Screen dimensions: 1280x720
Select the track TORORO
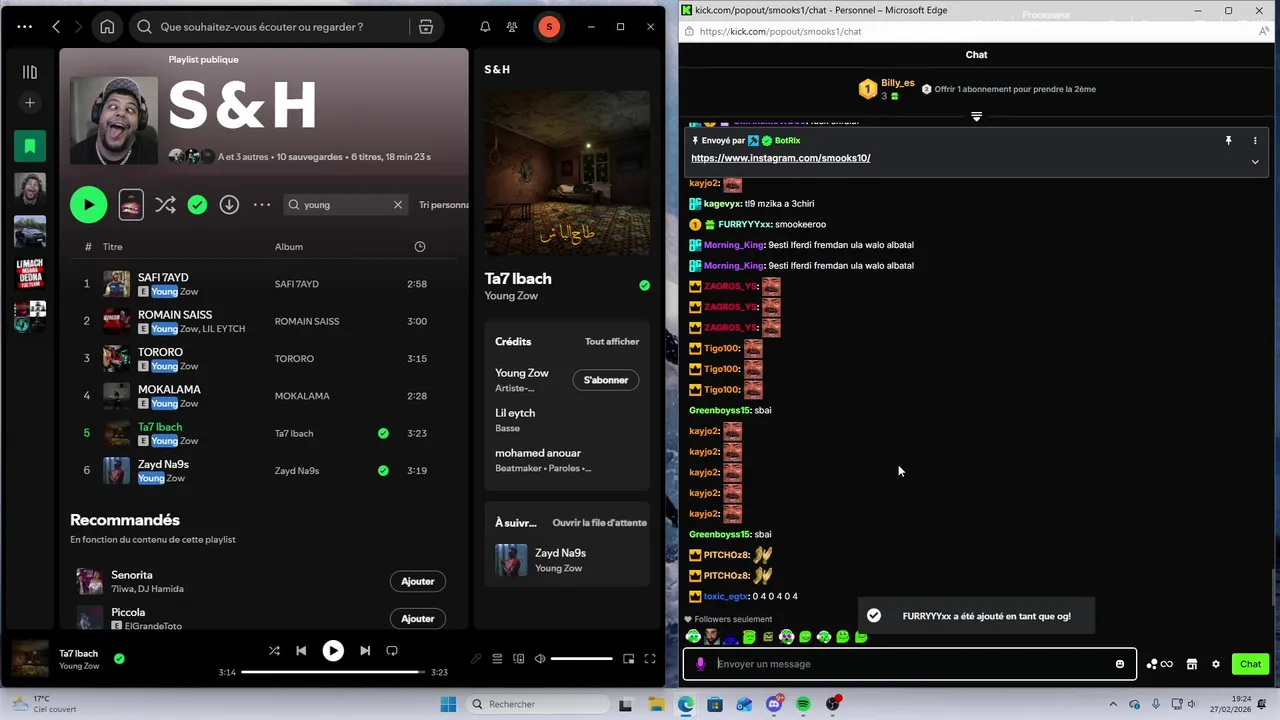[160, 352]
